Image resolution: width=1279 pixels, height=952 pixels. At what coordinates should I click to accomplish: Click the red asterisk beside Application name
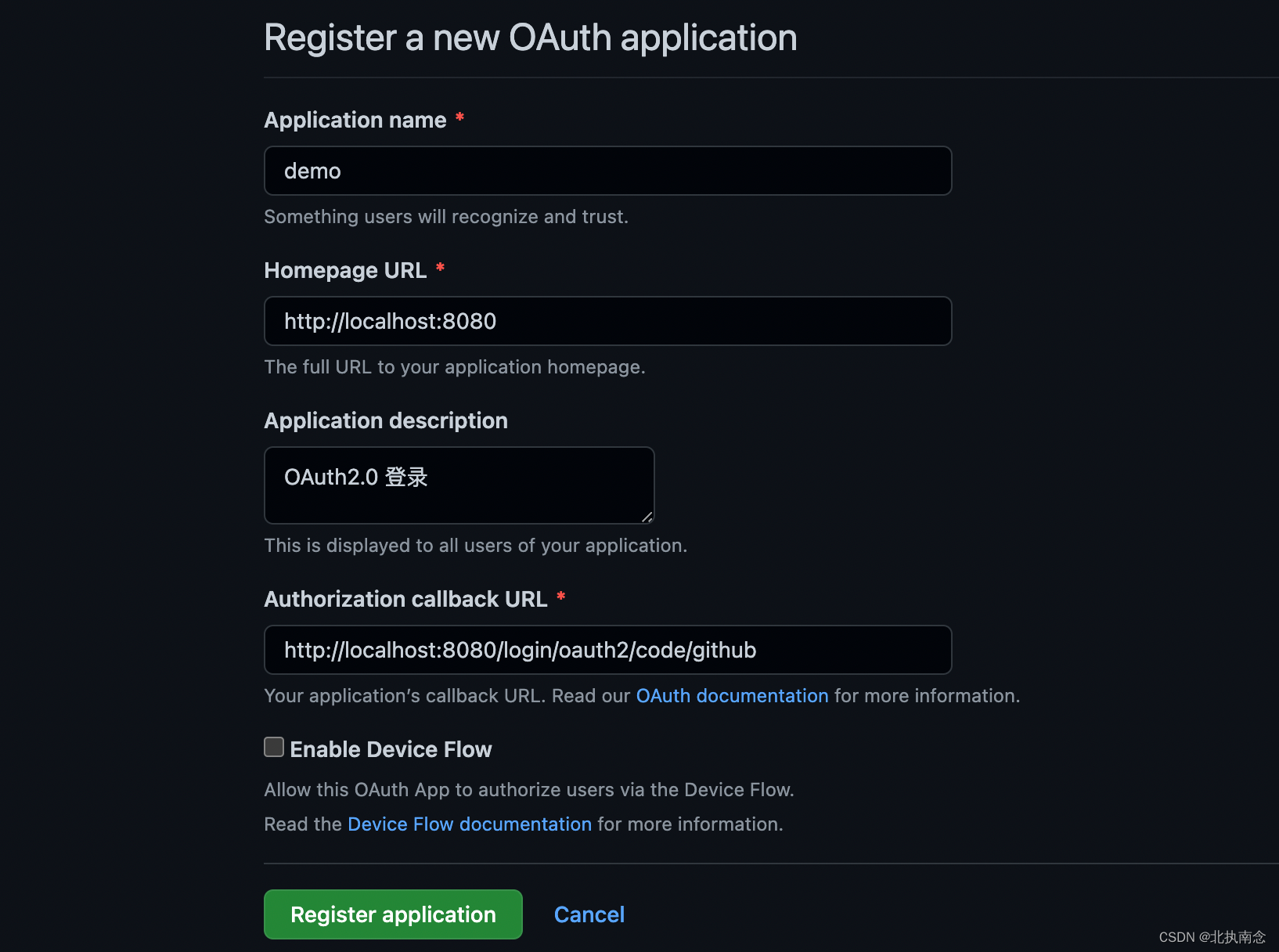[460, 117]
